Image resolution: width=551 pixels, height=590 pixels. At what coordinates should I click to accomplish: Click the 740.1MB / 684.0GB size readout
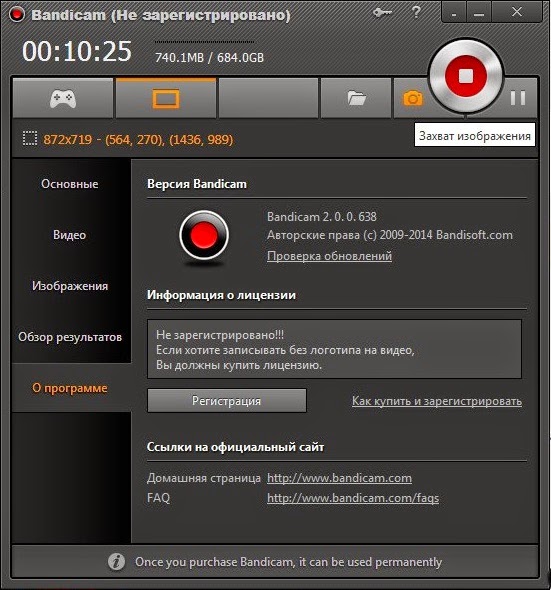pyautogui.click(x=209, y=58)
